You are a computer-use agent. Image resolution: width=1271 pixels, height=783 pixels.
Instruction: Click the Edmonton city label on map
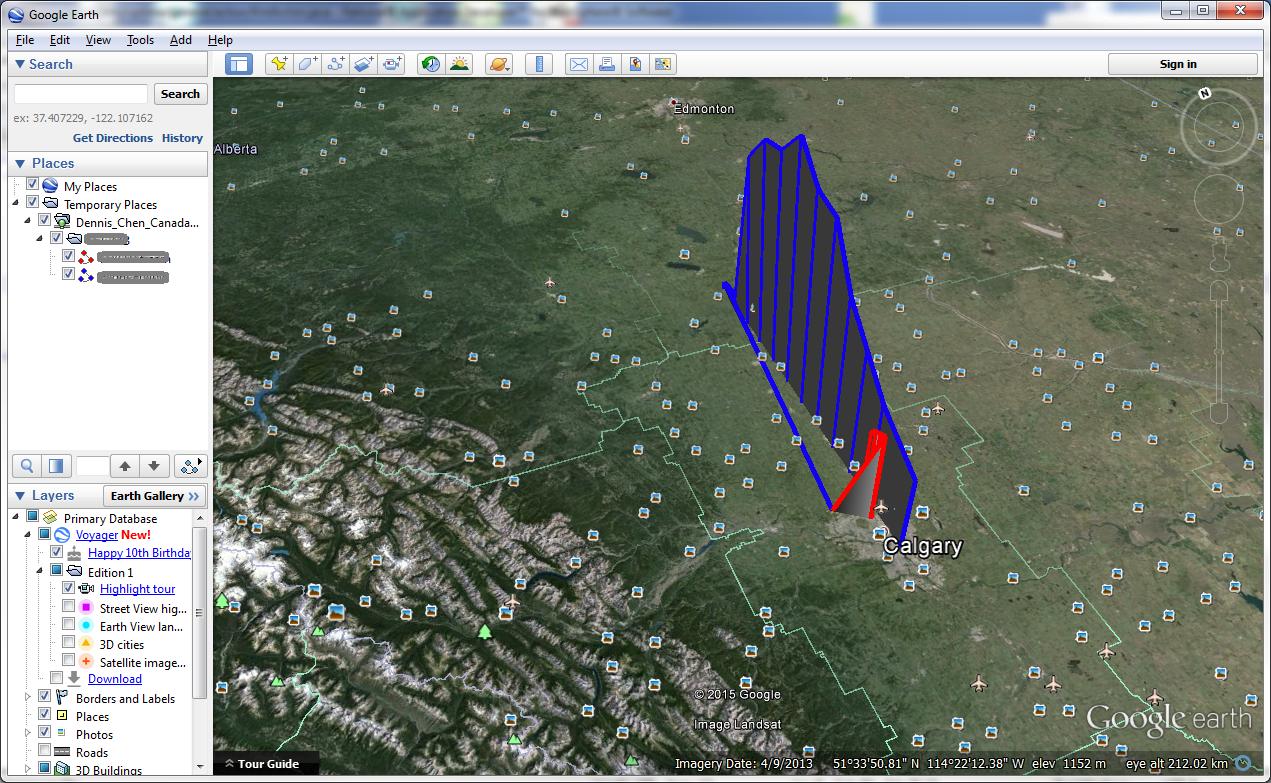click(704, 109)
